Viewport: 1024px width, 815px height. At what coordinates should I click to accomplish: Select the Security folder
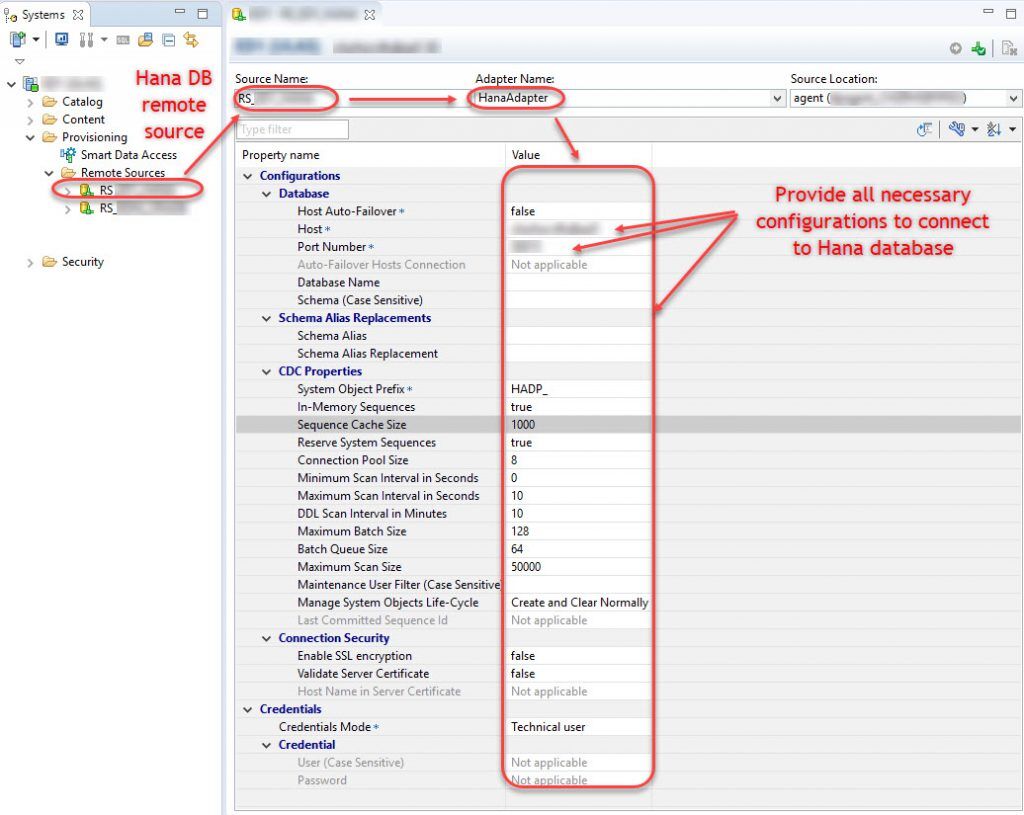[x=82, y=262]
